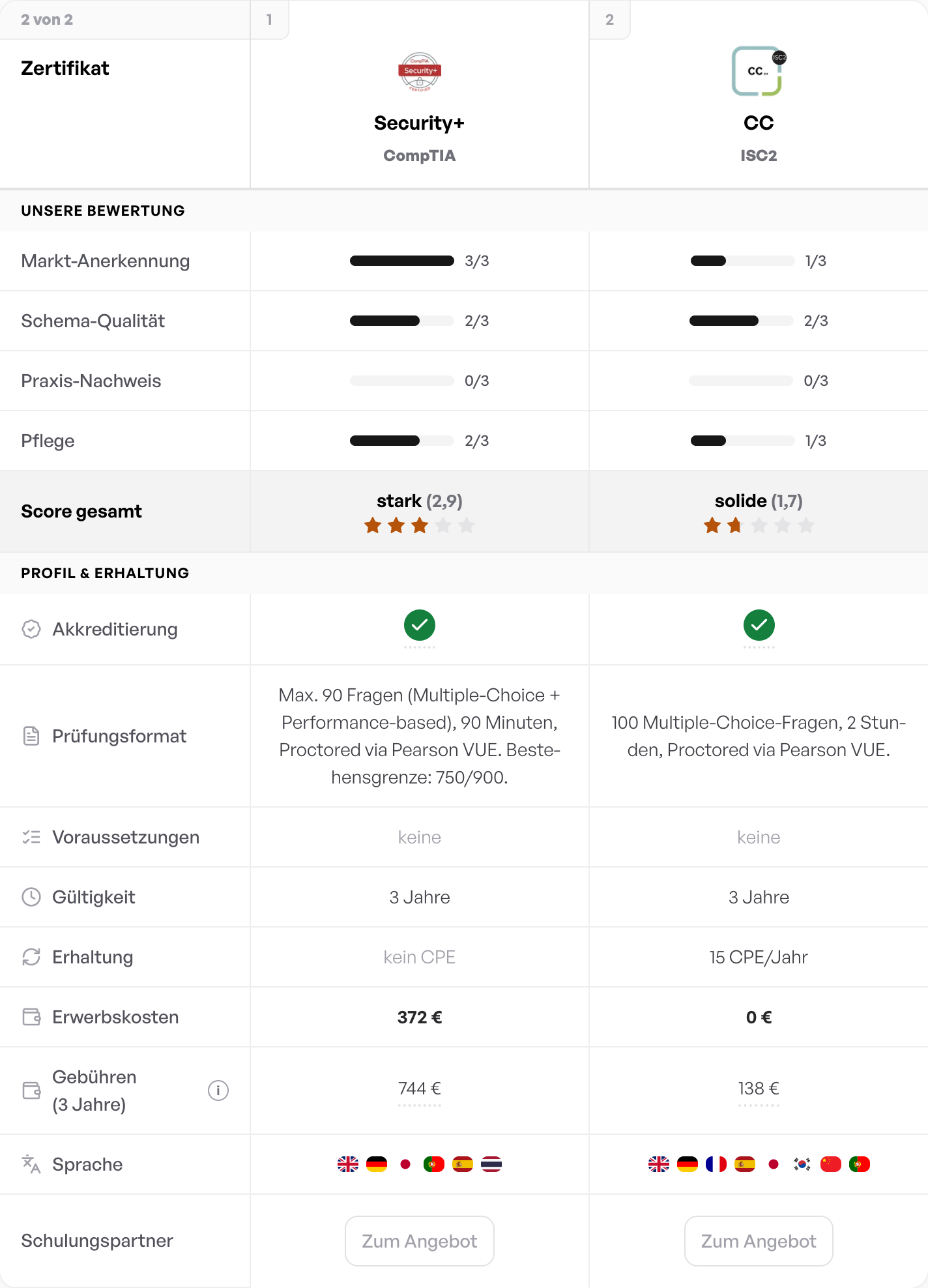Select the Security+ certificate title
Image resolution: width=928 pixels, height=1288 pixels.
coord(420,123)
